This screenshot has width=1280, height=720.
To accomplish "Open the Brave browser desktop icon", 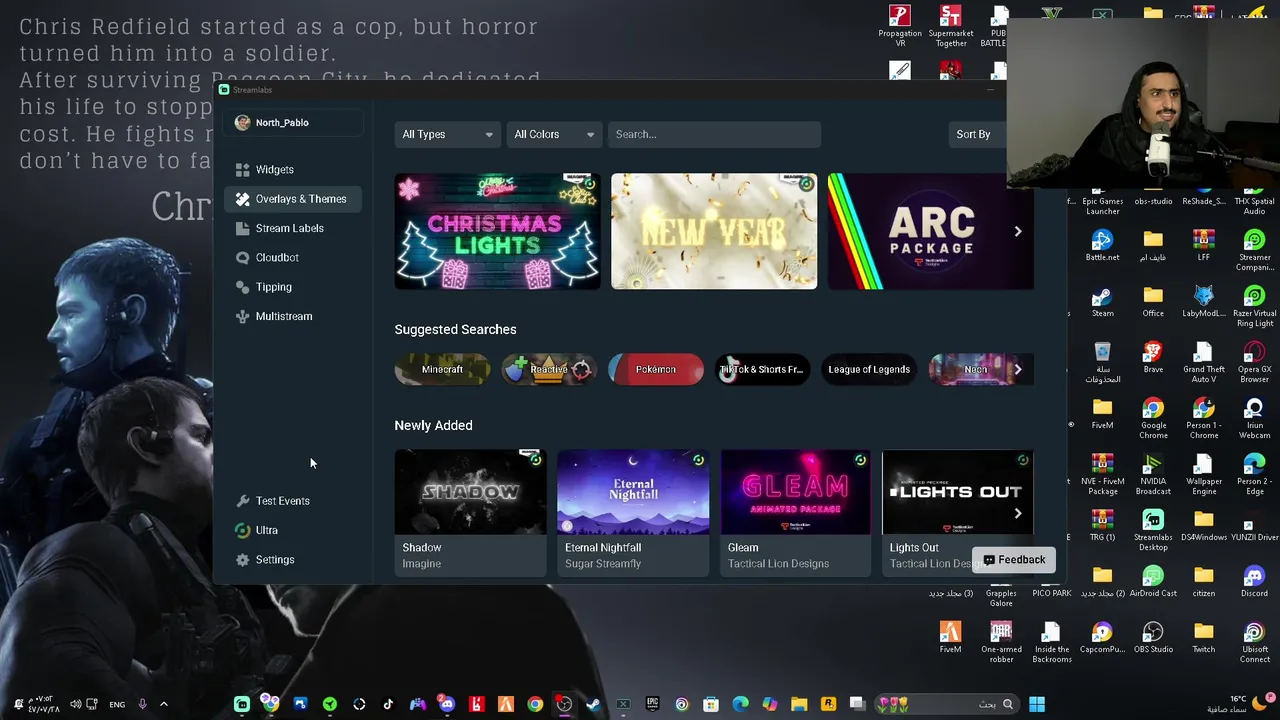I will [x=1153, y=358].
